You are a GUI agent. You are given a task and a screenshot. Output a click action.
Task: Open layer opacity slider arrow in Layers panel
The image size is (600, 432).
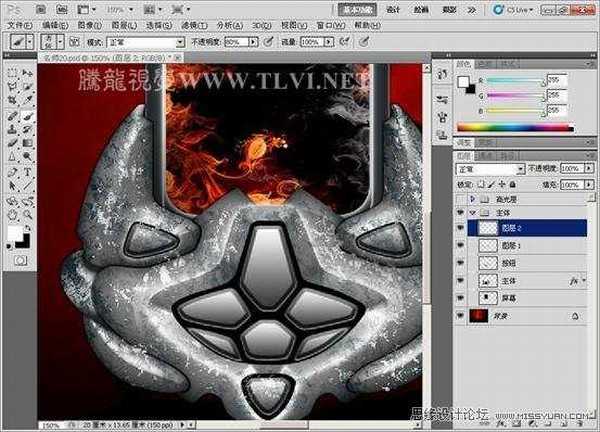pyautogui.click(x=589, y=168)
